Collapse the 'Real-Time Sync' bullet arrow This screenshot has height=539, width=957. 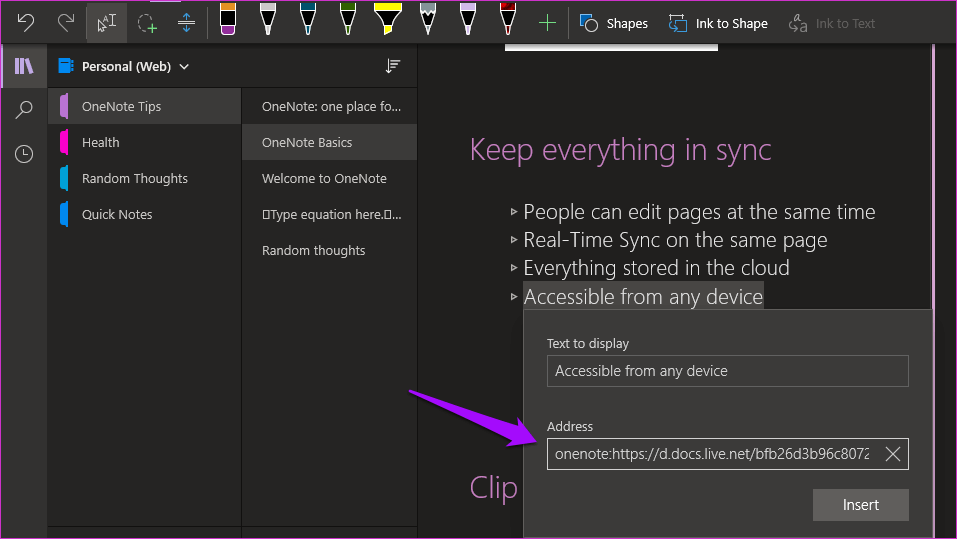click(513, 240)
